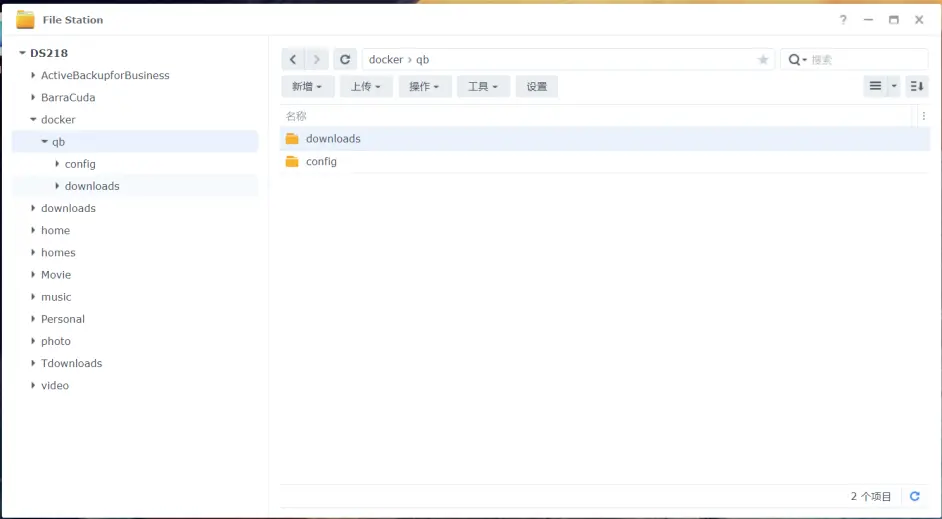The image size is (942, 519).
Task: Select downloads name in file list
Action: click(x=333, y=139)
